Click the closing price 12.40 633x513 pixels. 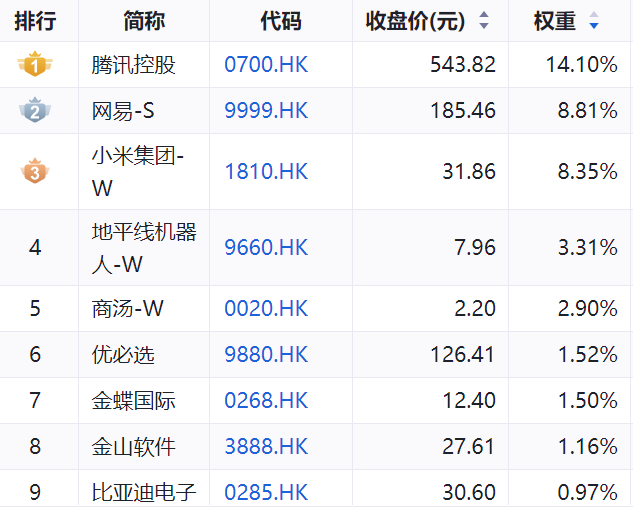click(469, 401)
